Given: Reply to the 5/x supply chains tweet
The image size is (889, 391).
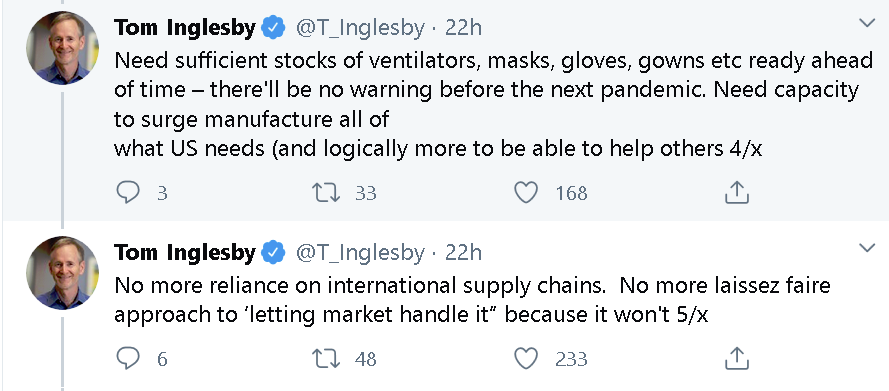Looking at the screenshot, I should pyautogui.click(x=128, y=359).
